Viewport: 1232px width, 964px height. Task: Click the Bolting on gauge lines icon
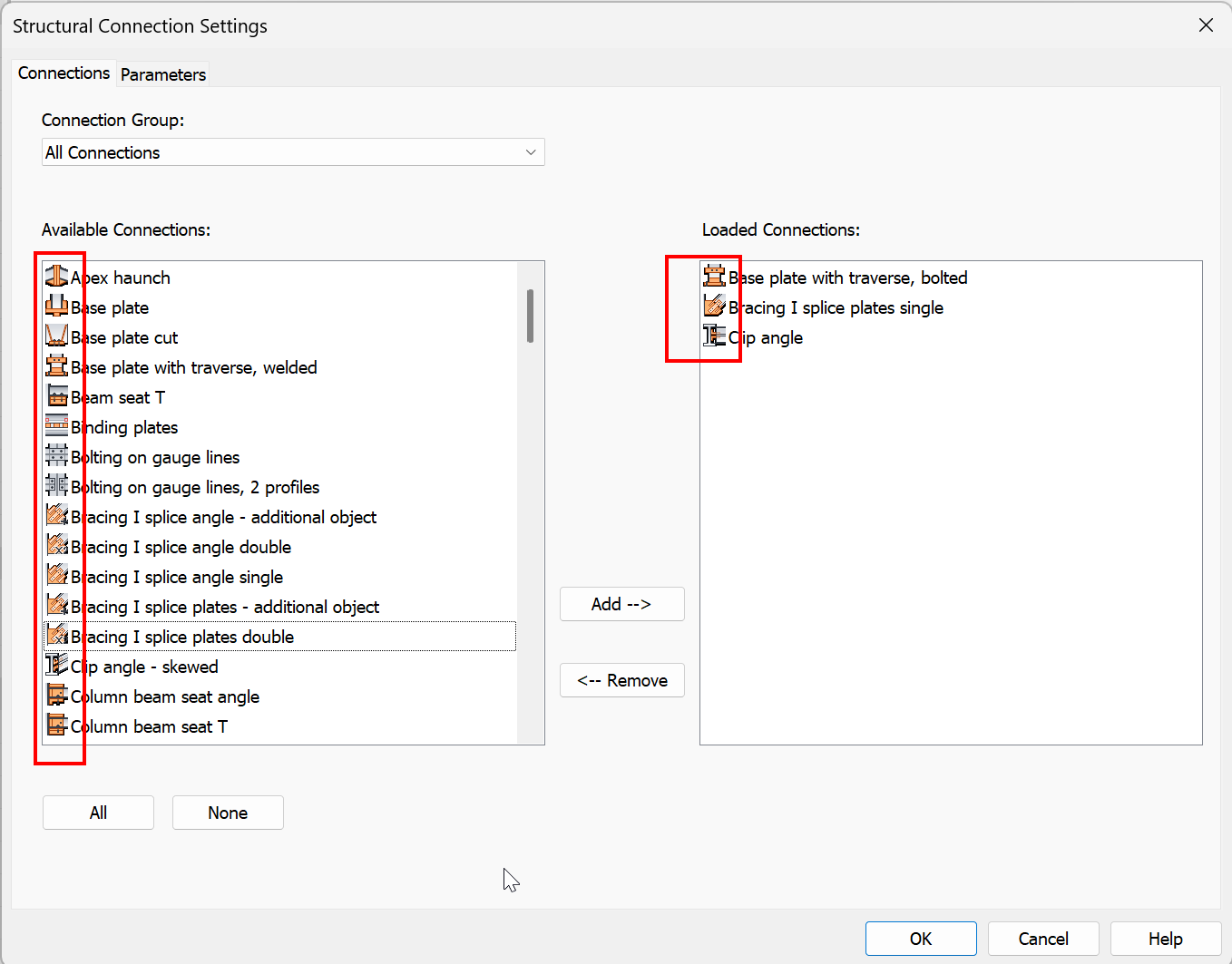tap(57, 456)
